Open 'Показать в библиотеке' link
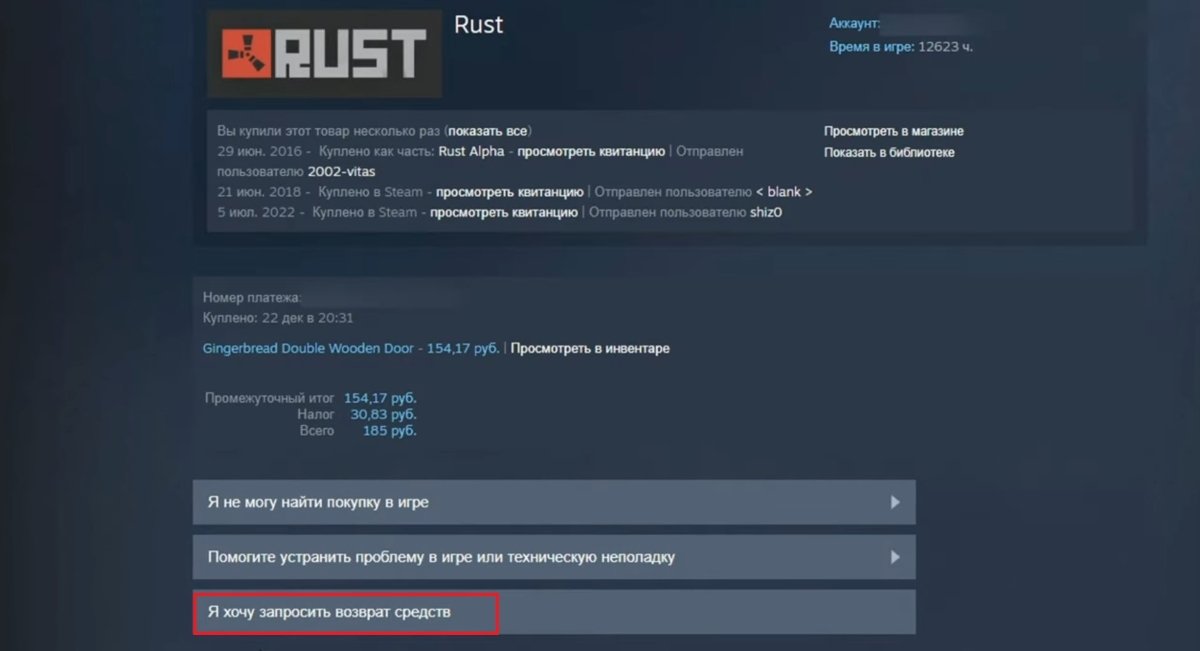1200x651 pixels. [x=889, y=152]
